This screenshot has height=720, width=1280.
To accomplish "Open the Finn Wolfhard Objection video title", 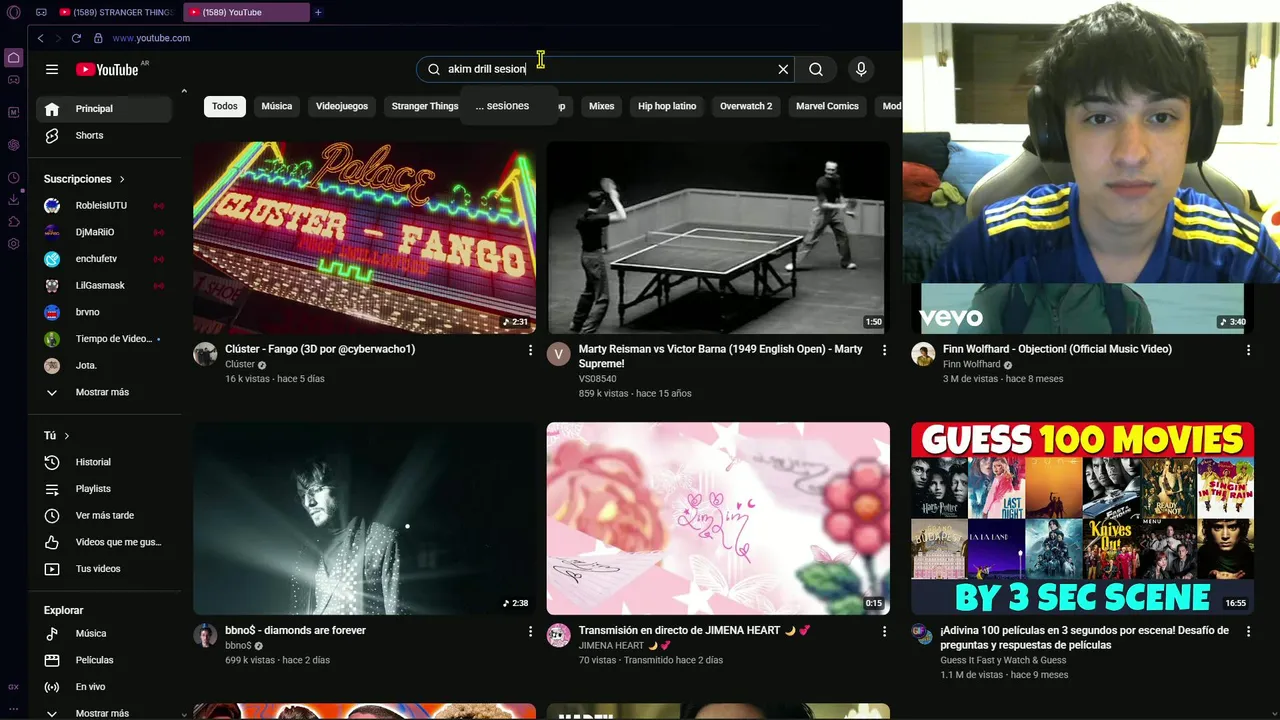I will (1056, 349).
